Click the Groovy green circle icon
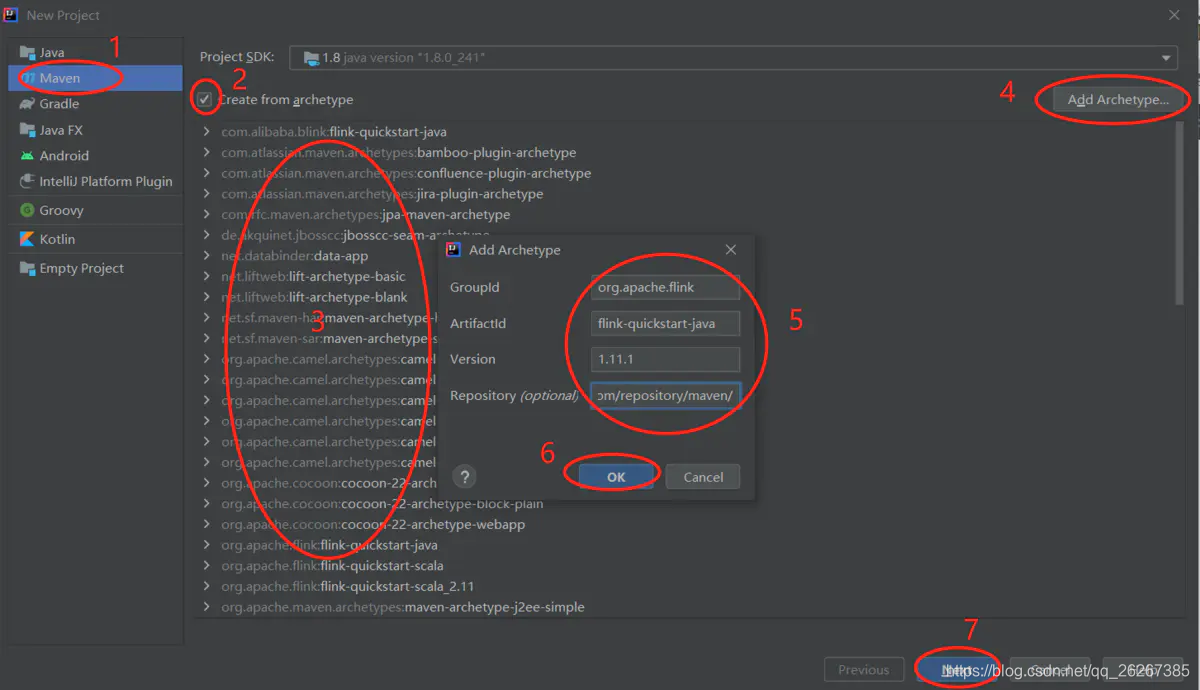Viewport: 1200px width, 690px height. 27,211
